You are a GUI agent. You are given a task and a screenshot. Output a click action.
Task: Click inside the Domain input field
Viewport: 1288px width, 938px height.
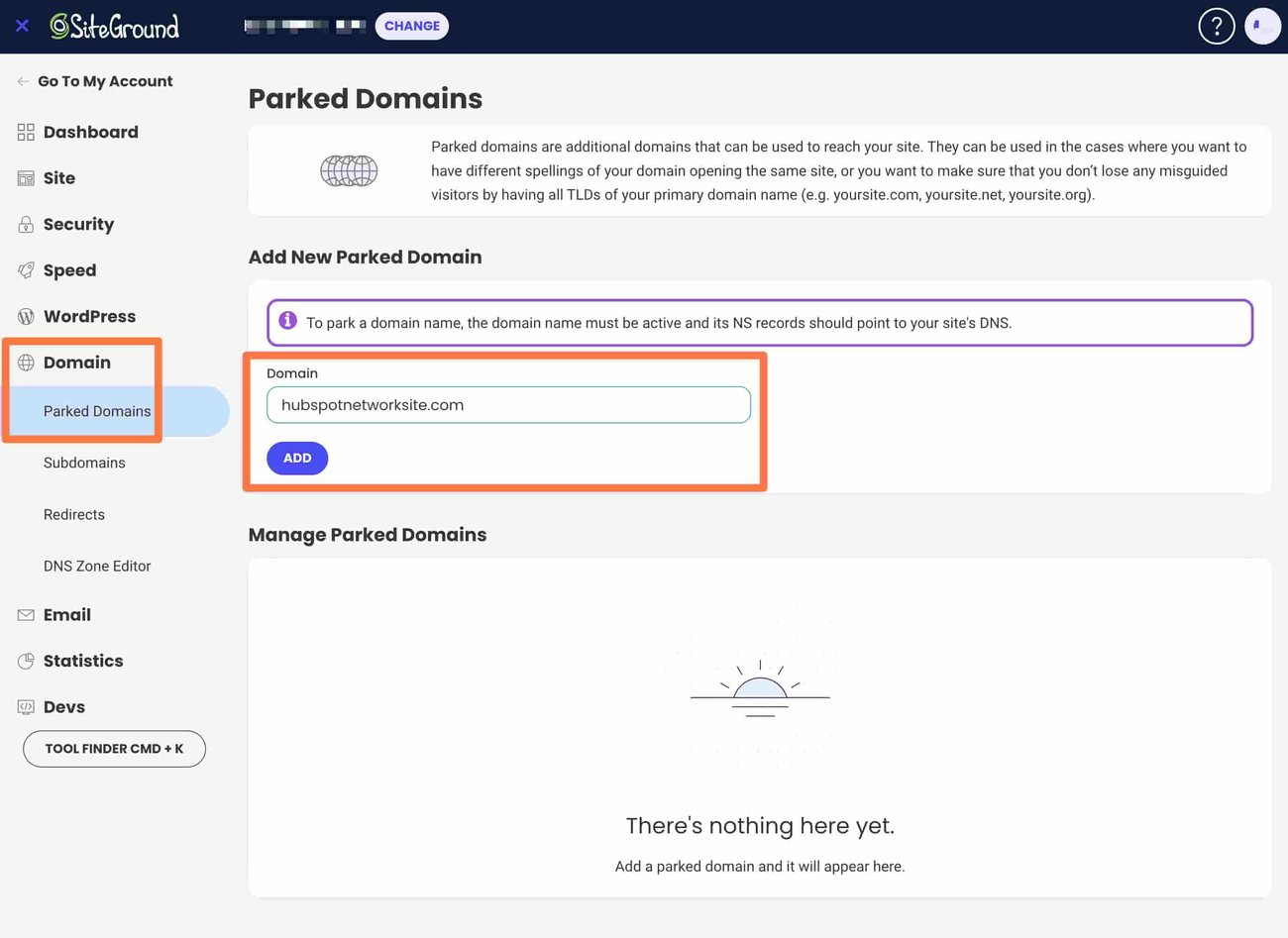[508, 404]
